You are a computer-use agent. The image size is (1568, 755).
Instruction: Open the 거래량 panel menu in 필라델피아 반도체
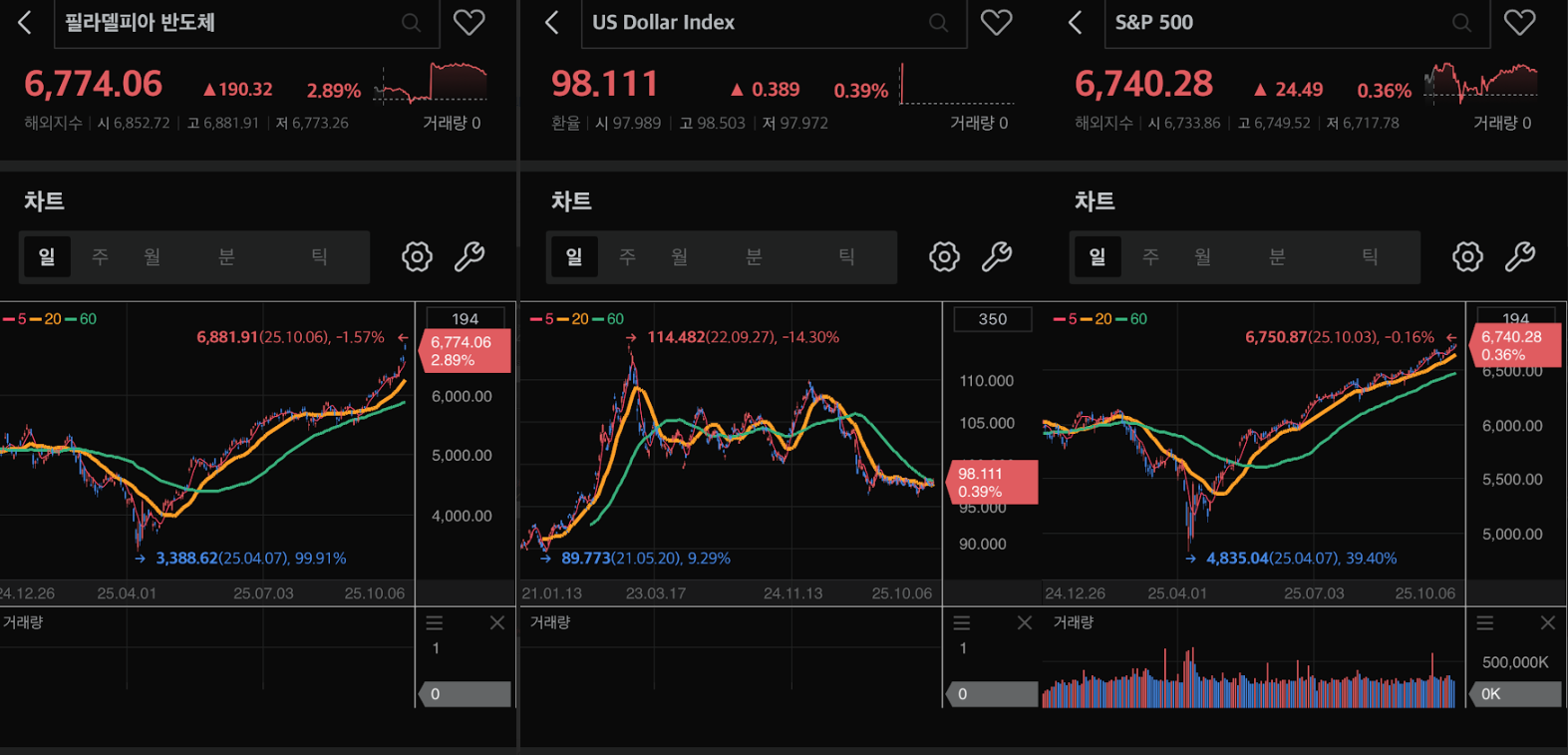coord(435,622)
